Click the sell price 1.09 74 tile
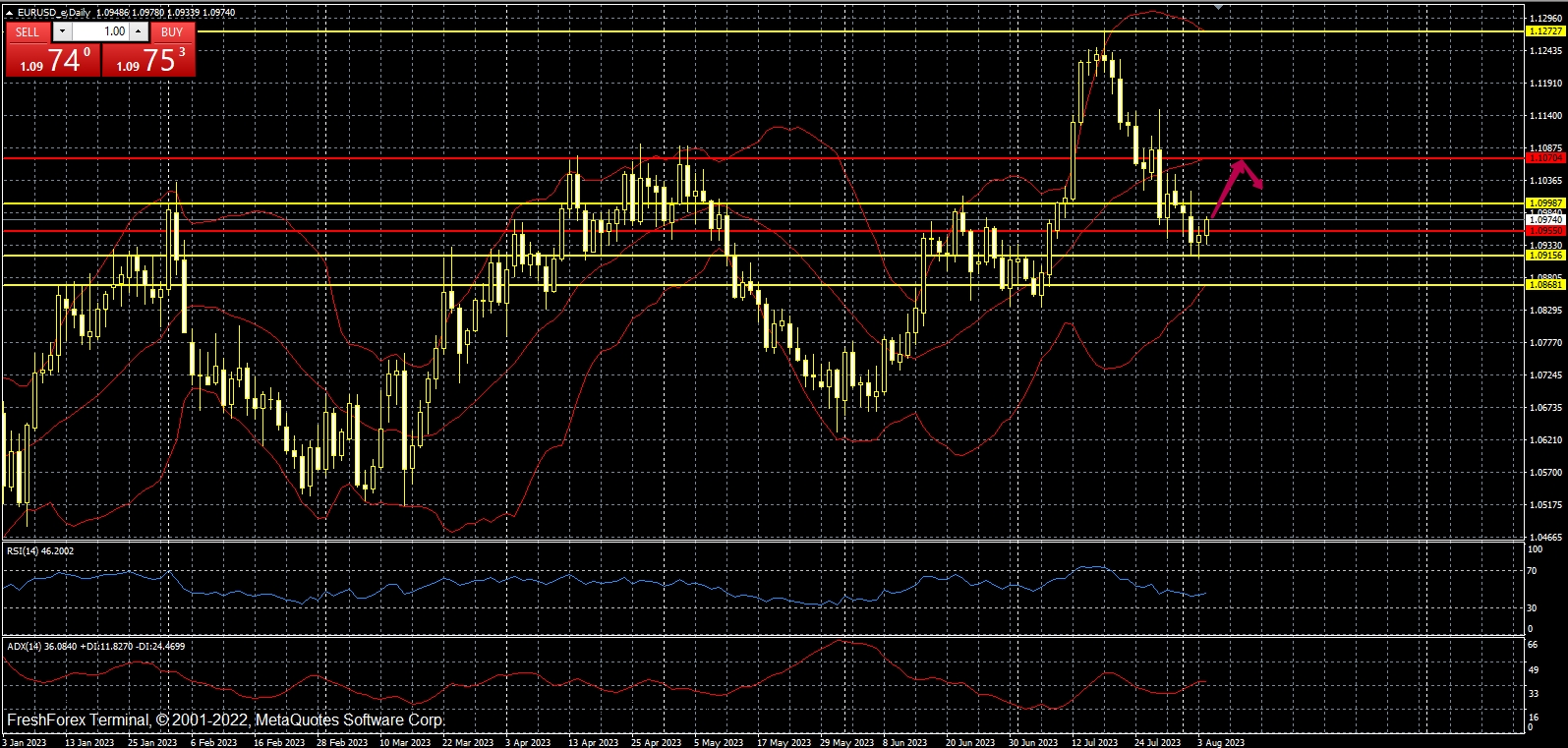Screen dimensions: 1568x748 click(53, 61)
